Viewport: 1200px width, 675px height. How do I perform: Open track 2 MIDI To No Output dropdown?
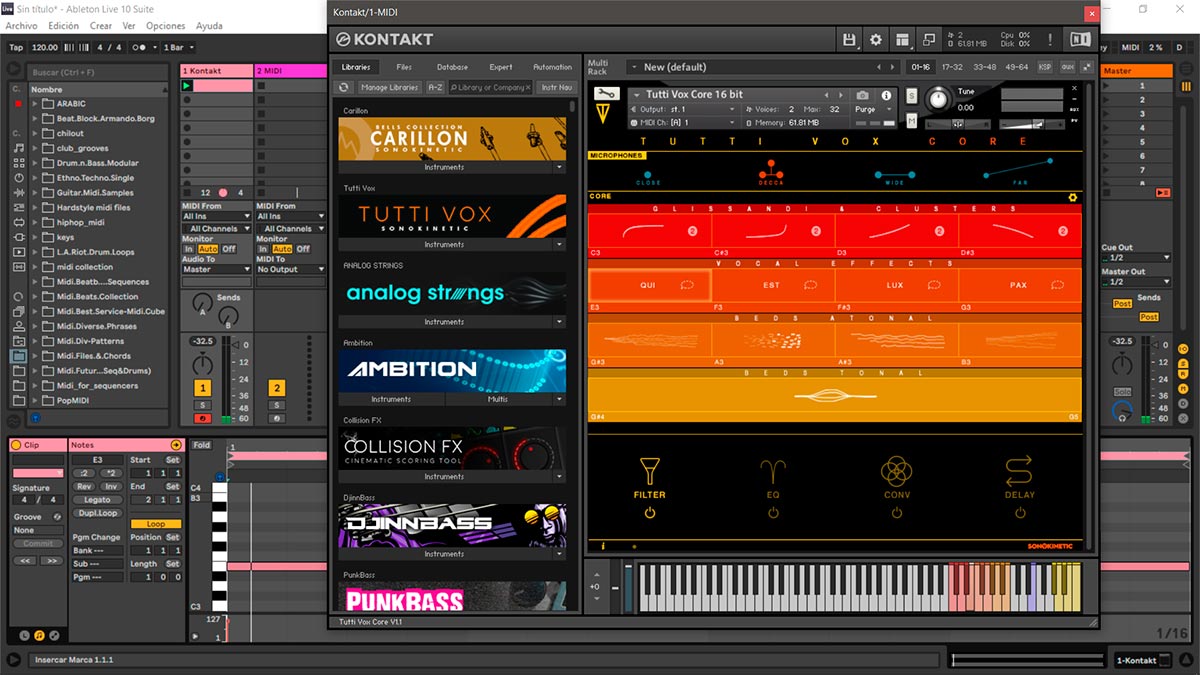point(290,269)
